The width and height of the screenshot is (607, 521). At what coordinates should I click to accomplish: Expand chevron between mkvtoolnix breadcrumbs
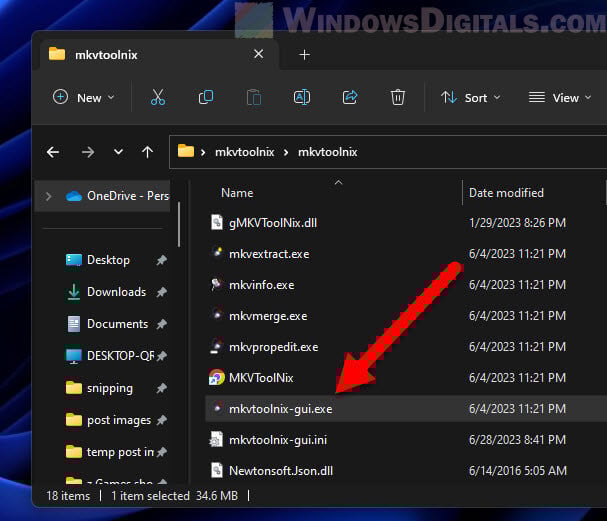[x=286, y=153]
